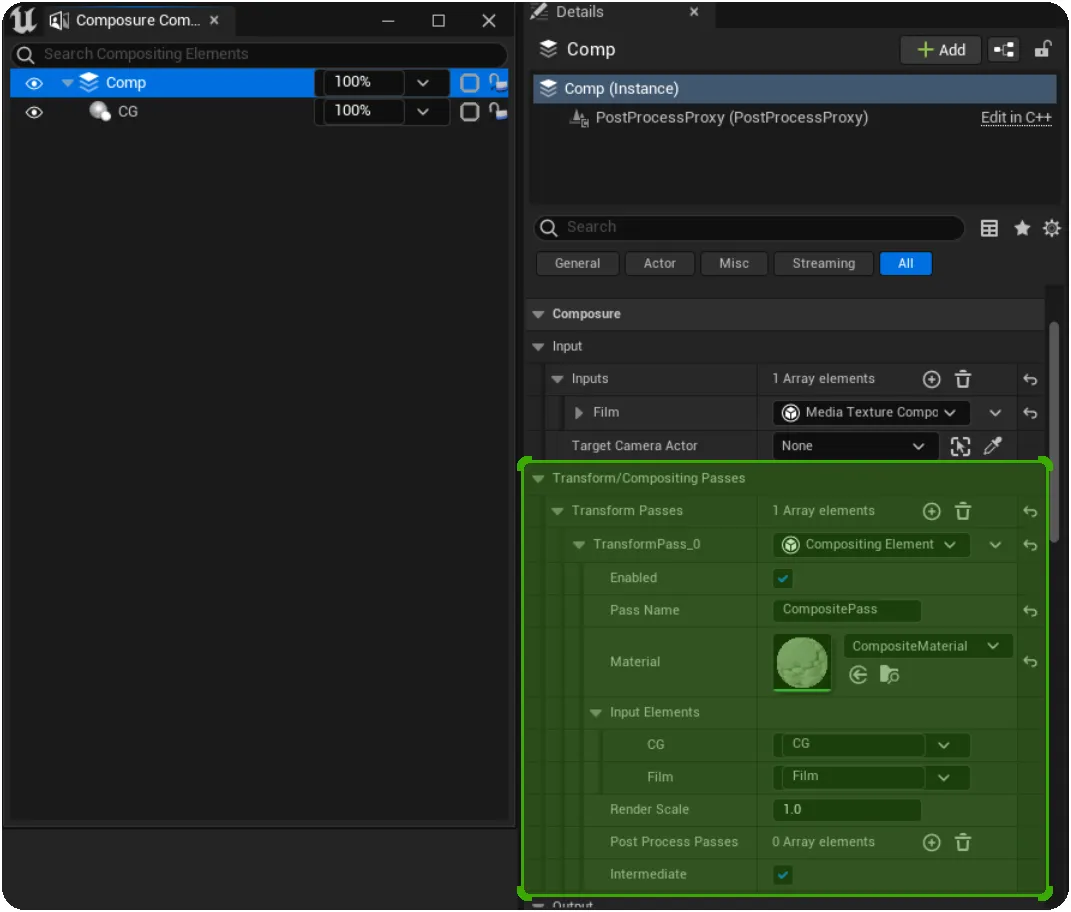Screen dimensions: 1071x912
Task: Add element to Inputs array
Action: pyautogui.click(x=931, y=380)
